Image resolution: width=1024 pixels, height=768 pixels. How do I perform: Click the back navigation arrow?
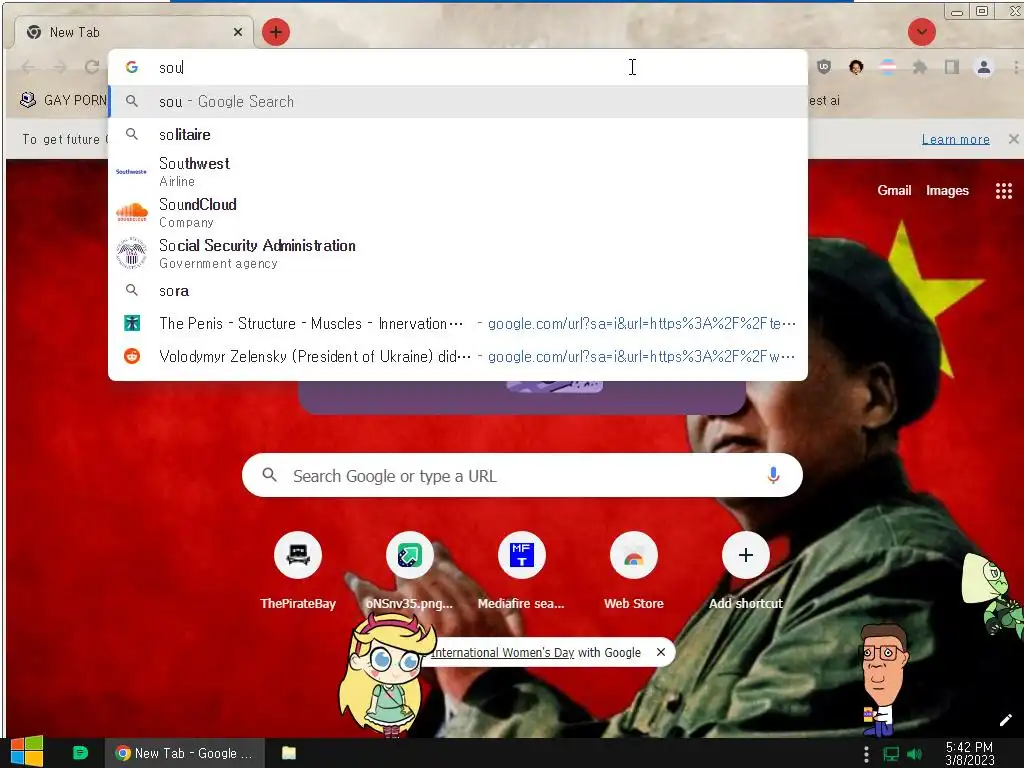click(x=28, y=67)
